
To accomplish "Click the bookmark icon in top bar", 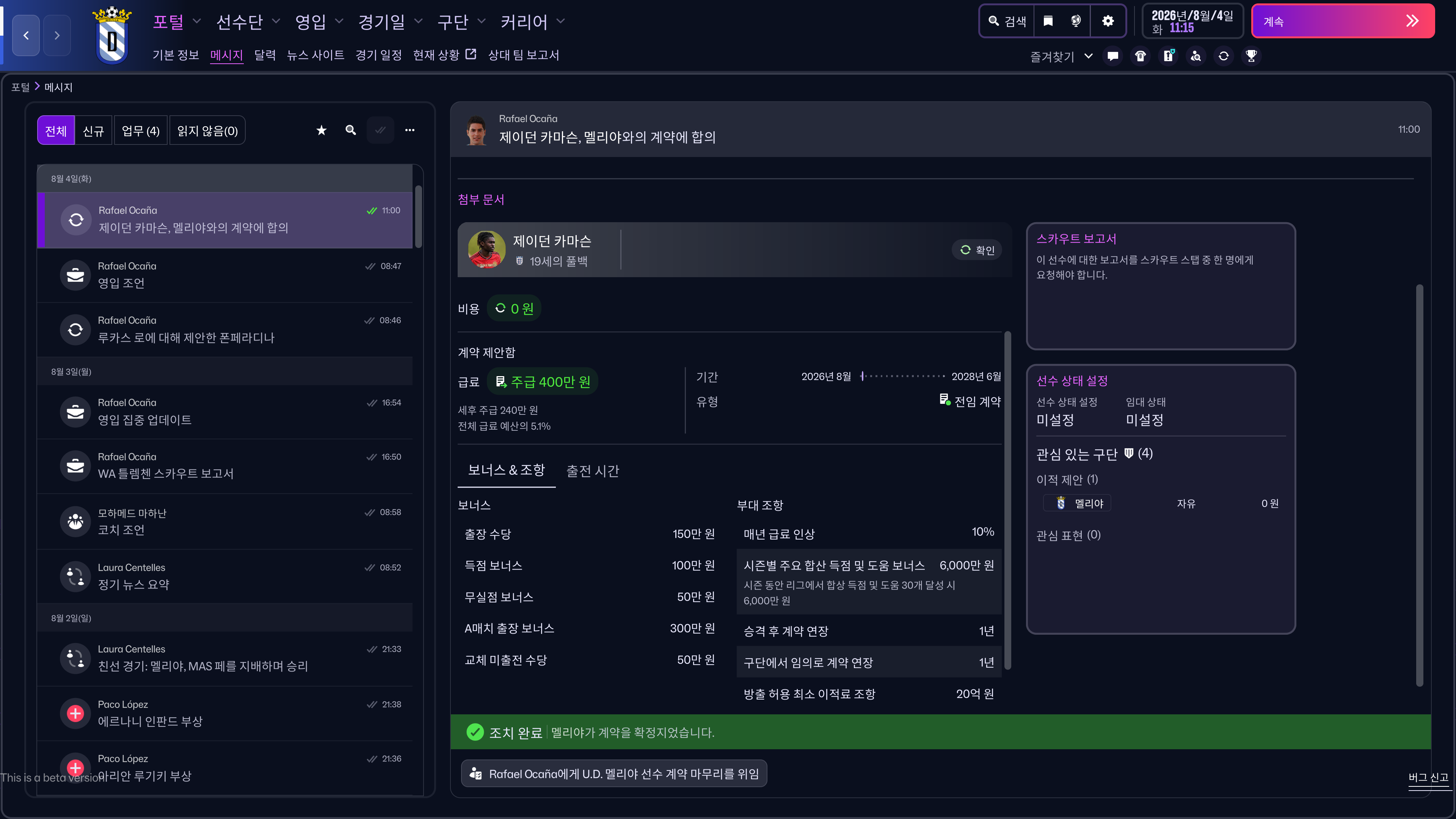I will point(1048,22).
